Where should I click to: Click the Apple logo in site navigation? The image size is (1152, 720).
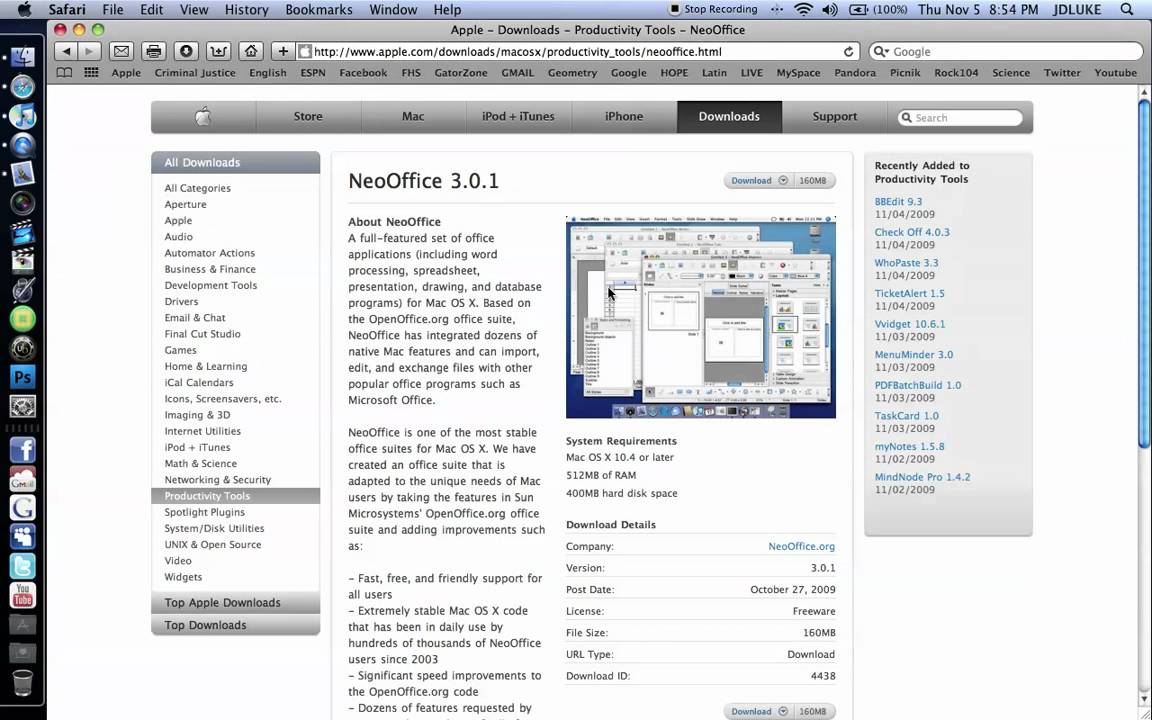[204, 116]
